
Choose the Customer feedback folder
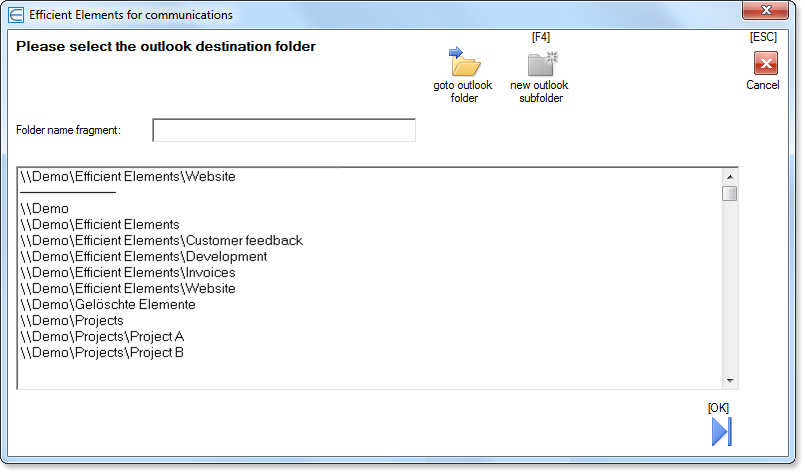point(161,240)
